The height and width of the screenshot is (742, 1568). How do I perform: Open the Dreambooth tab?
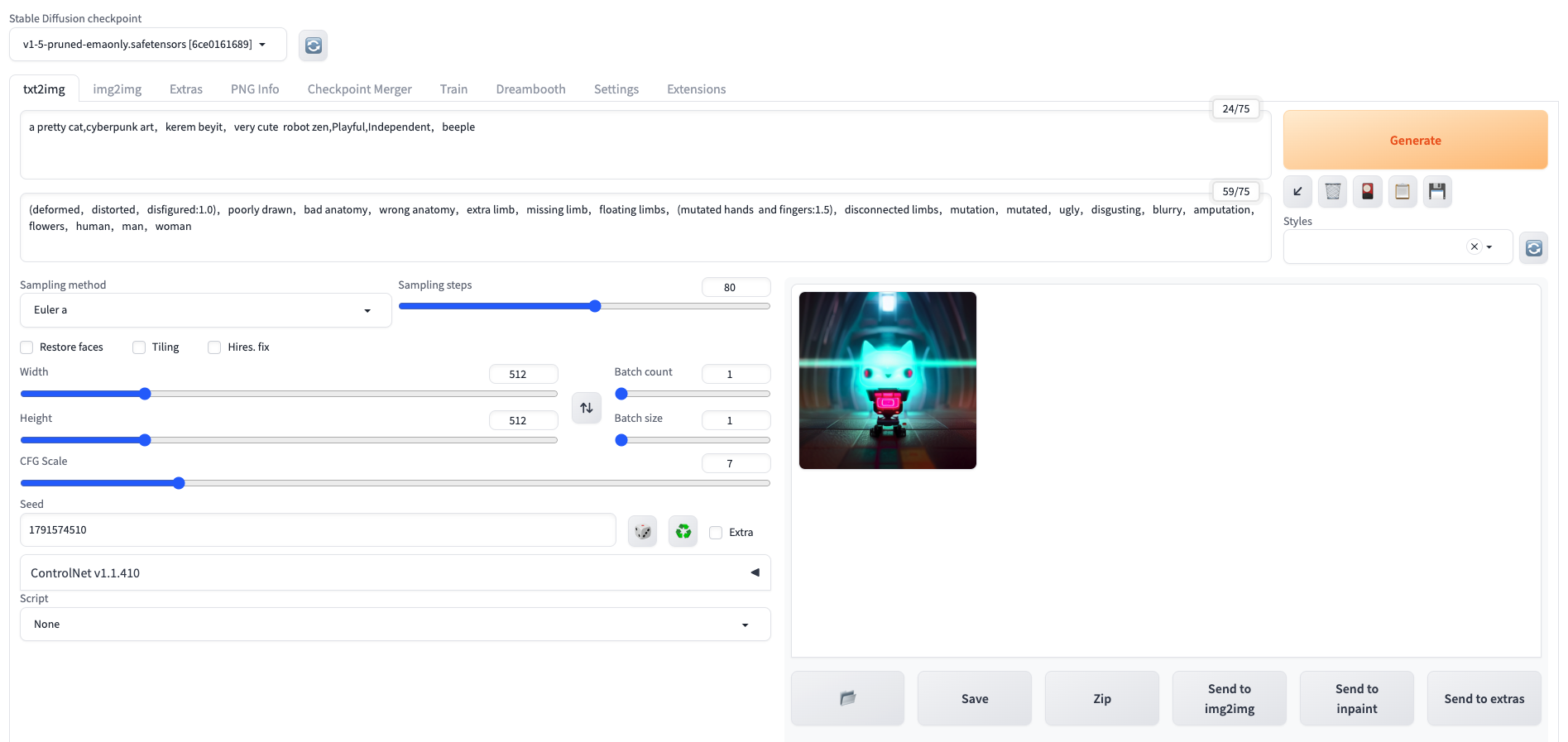click(x=531, y=89)
